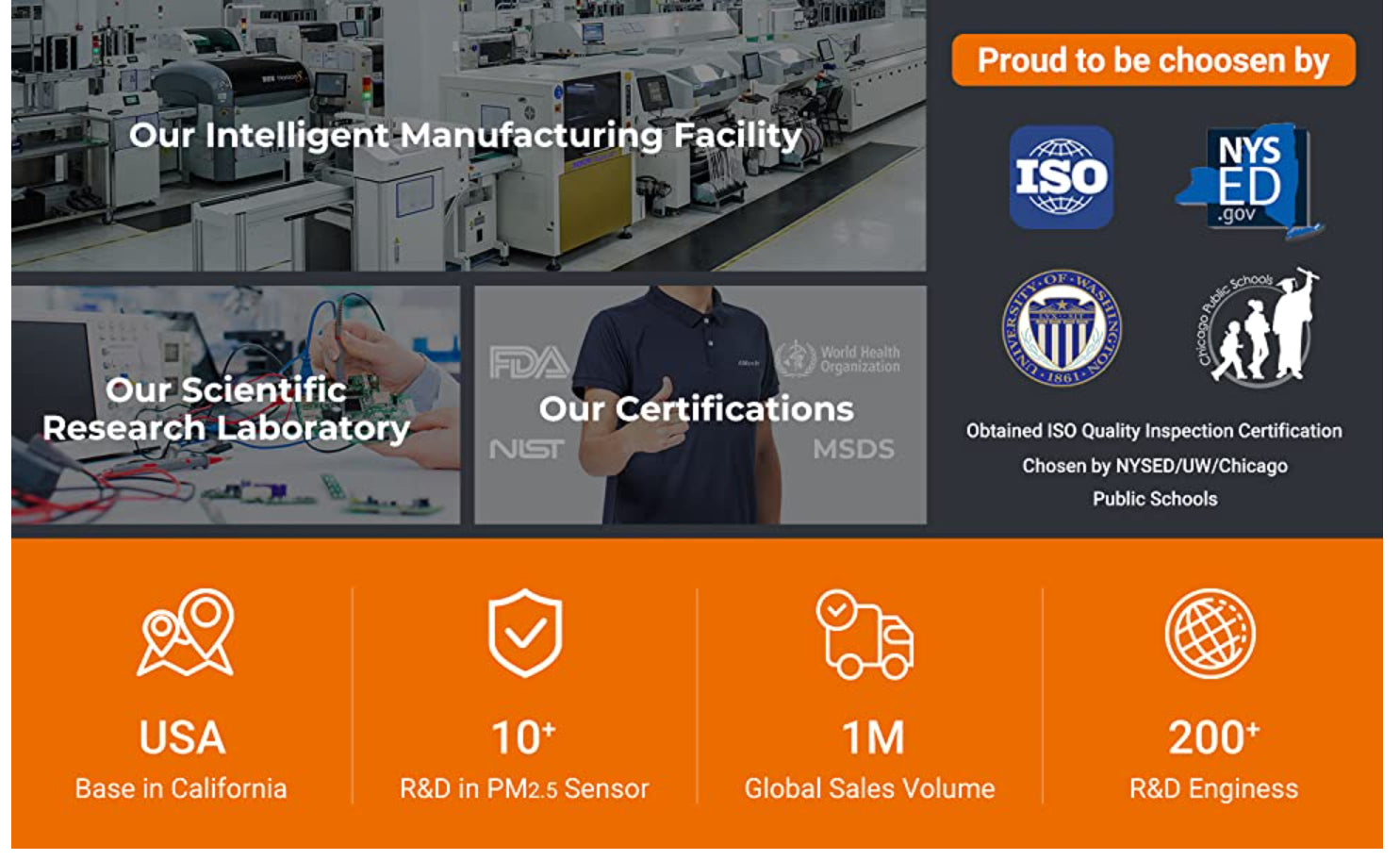Click 'Our Scientific Research Laboratory' heading

[226, 408]
